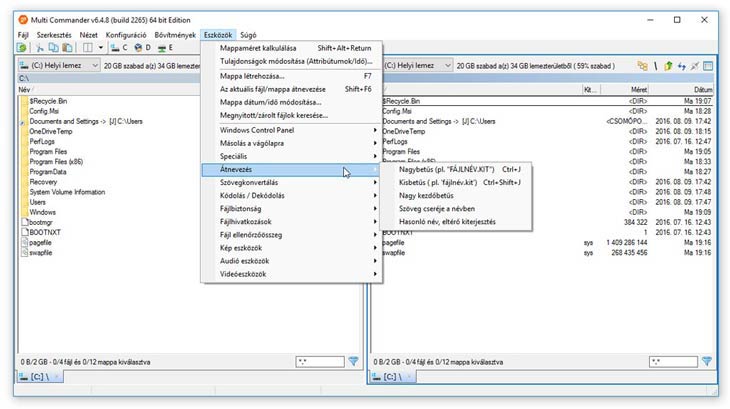Click the left panel C:\ tab

36,377
